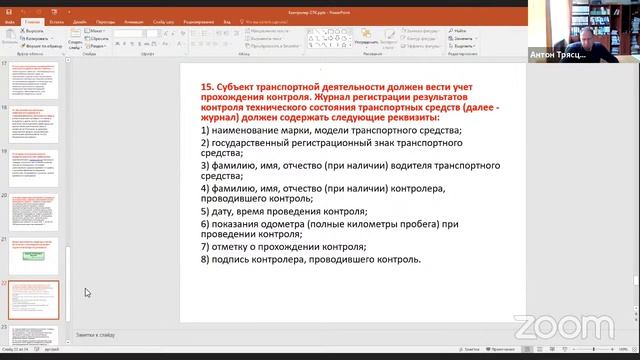Select slide 23 thumbnail
The image size is (640, 360).
coord(33,336)
